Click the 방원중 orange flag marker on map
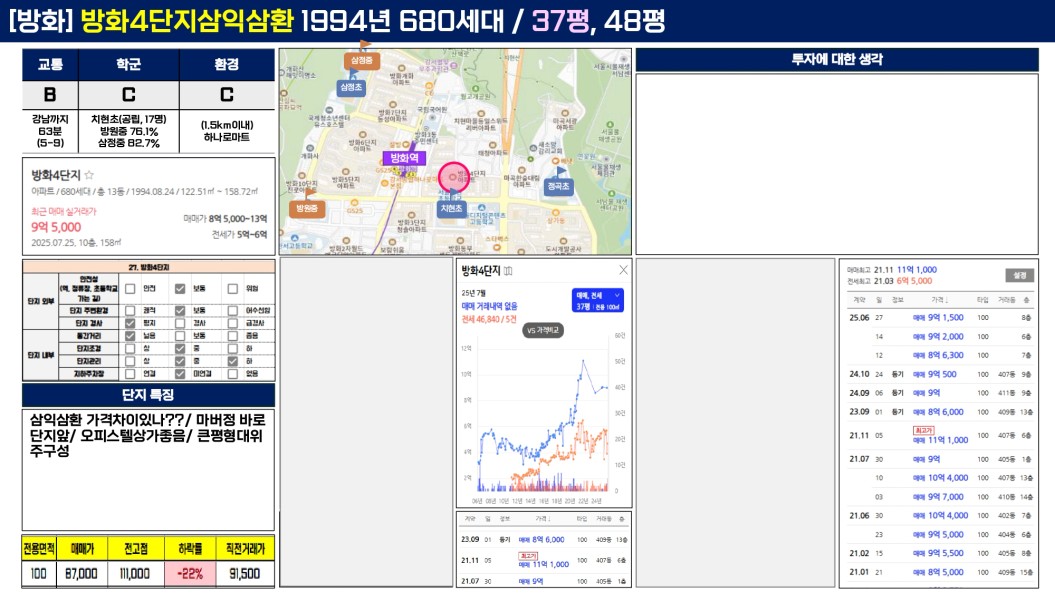 tap(307, 208)
